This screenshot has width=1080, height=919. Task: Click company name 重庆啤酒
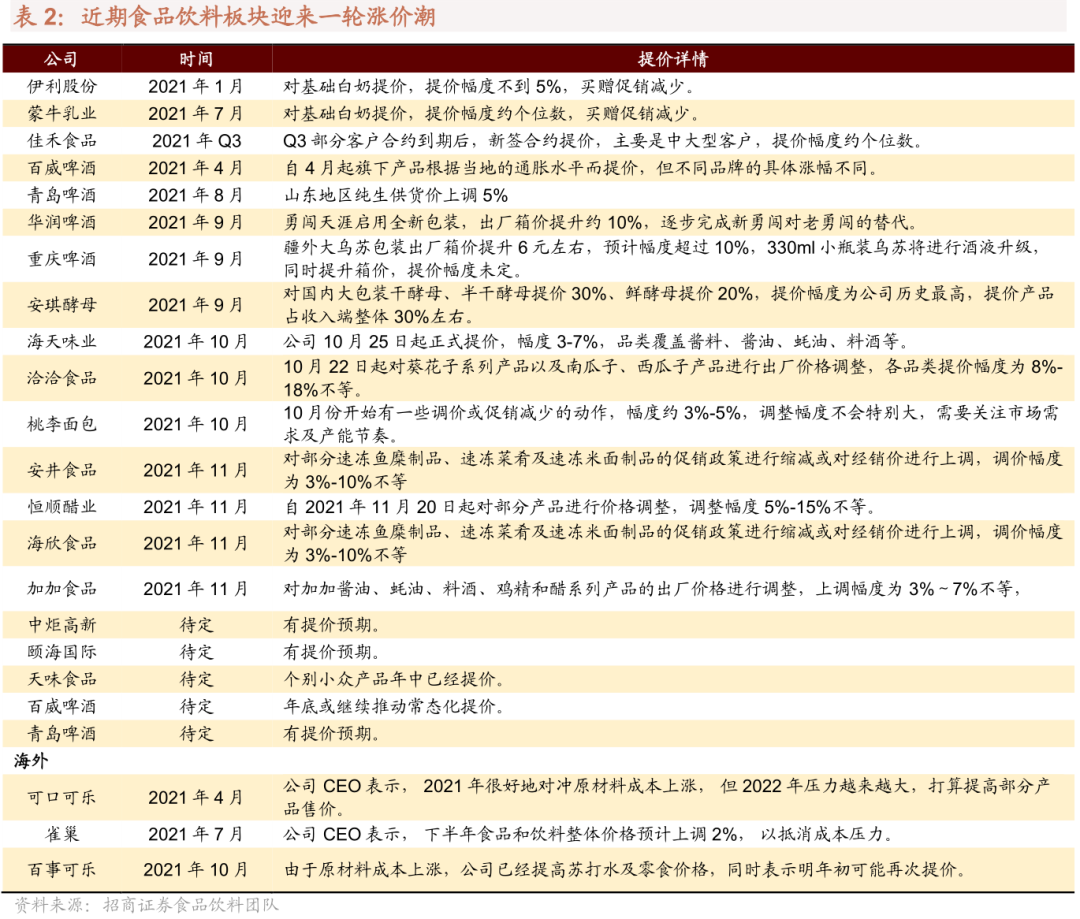click(x=61, y=259)
